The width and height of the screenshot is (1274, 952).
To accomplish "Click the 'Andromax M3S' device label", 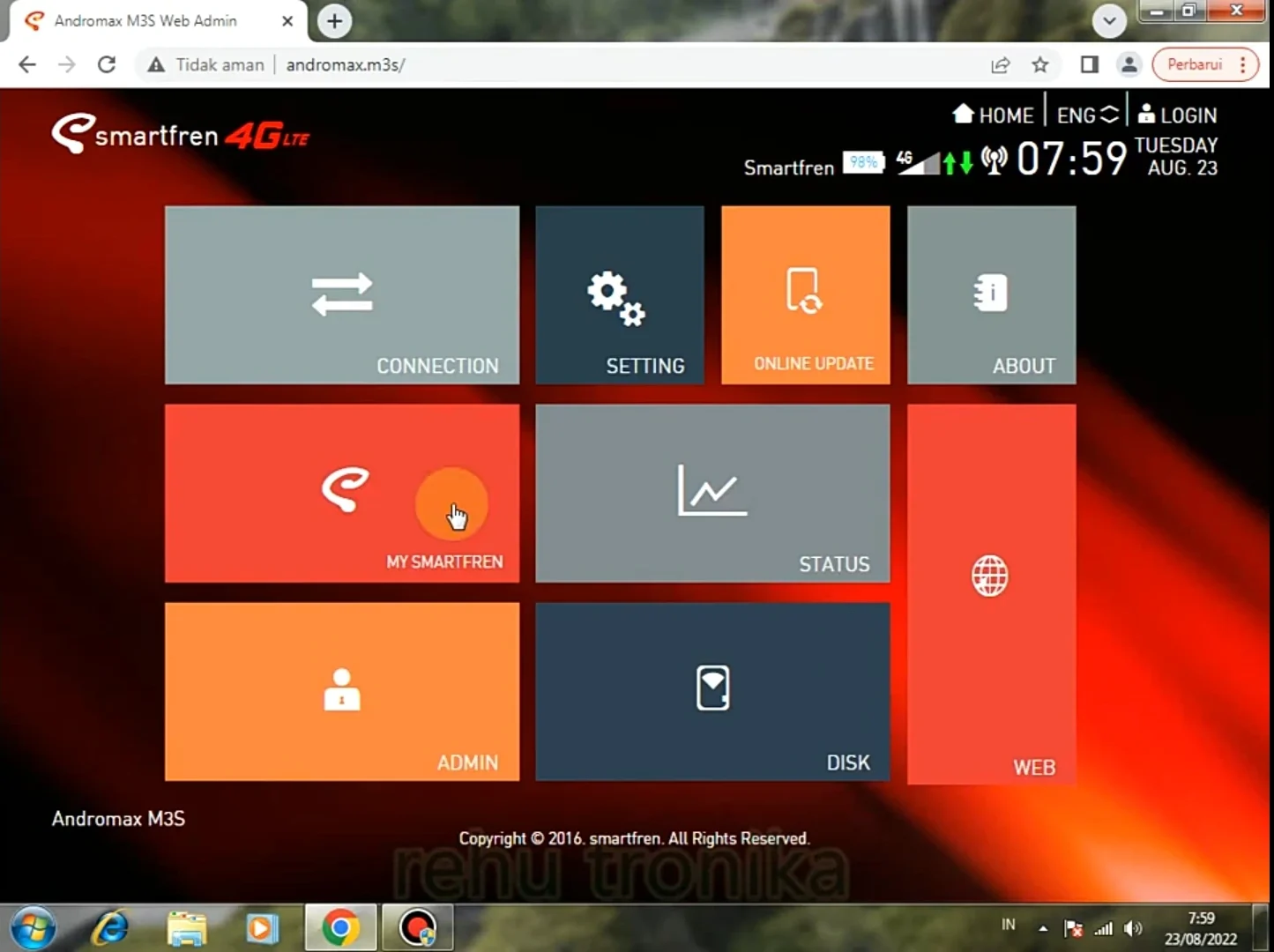I will coord(118,819).
